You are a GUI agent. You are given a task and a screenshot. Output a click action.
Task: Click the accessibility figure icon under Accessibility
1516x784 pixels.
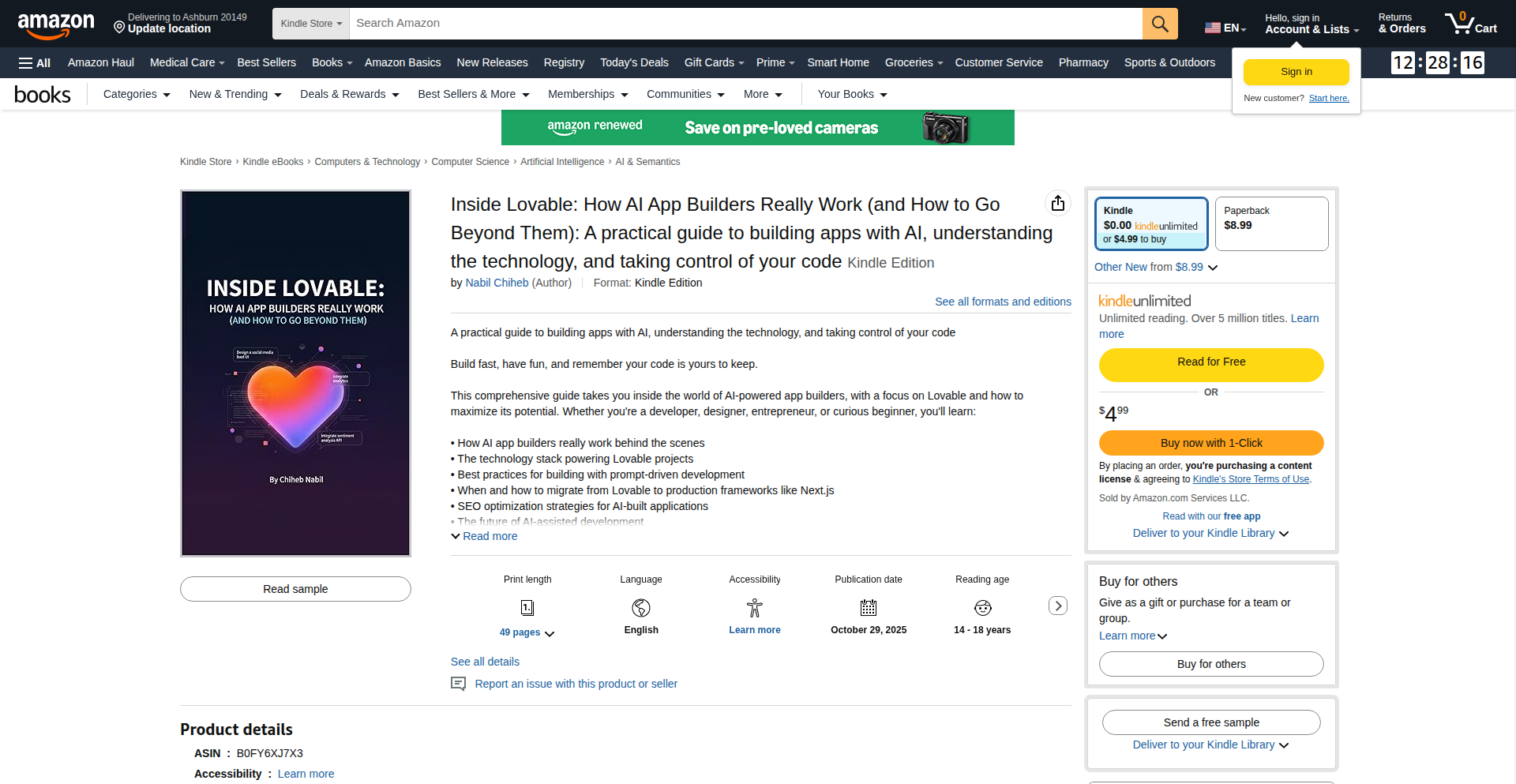click(x=754, y=607)
